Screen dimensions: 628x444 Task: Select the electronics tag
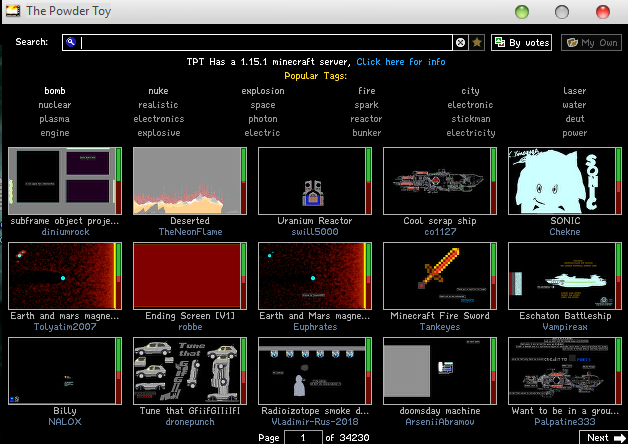tap(159, 119)
